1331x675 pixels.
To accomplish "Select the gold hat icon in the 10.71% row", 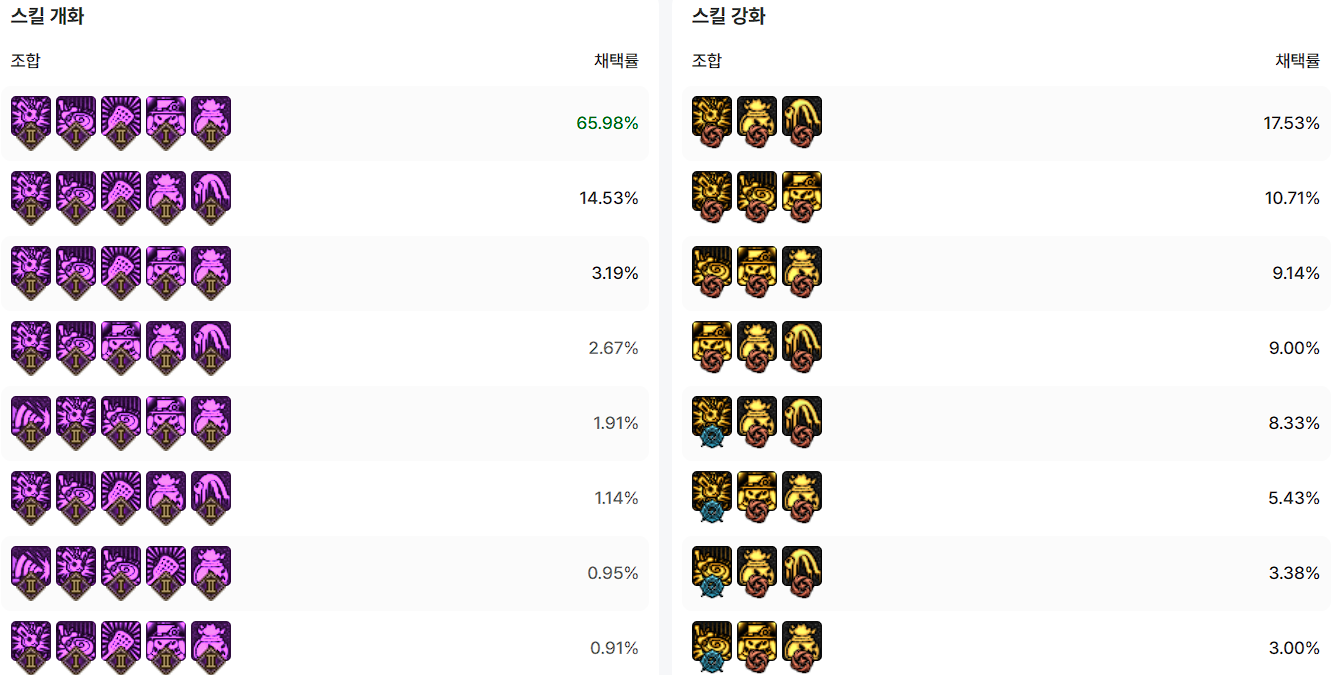I will pos(802,198).
